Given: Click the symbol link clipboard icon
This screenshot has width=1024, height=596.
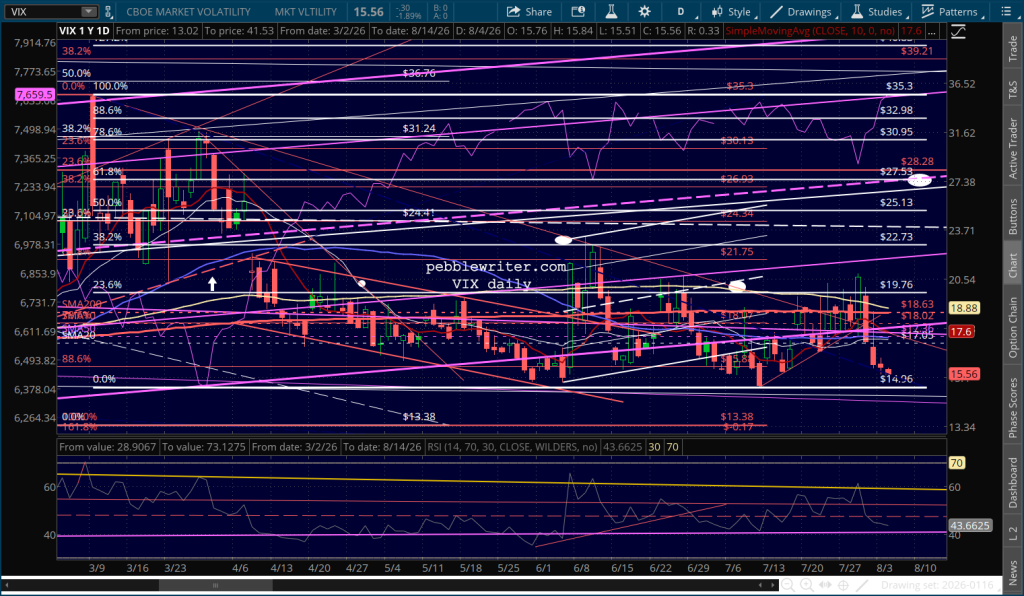Looking at the screenshot, I should 108,12.
